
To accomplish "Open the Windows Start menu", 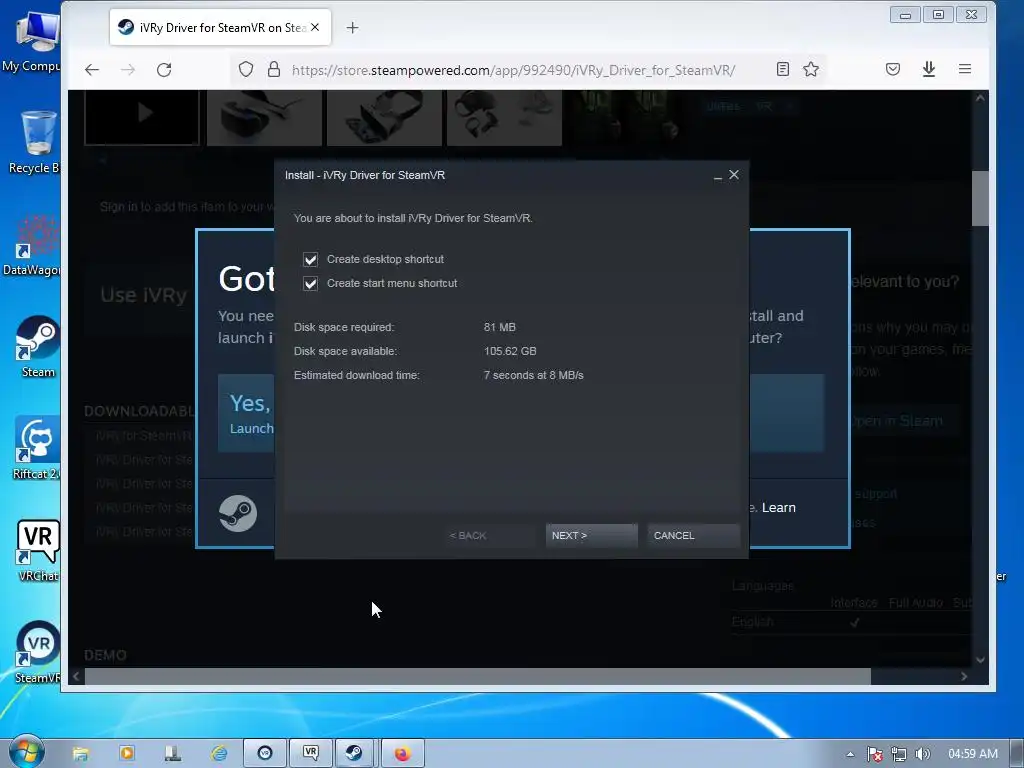I will (x=26, y=752).
